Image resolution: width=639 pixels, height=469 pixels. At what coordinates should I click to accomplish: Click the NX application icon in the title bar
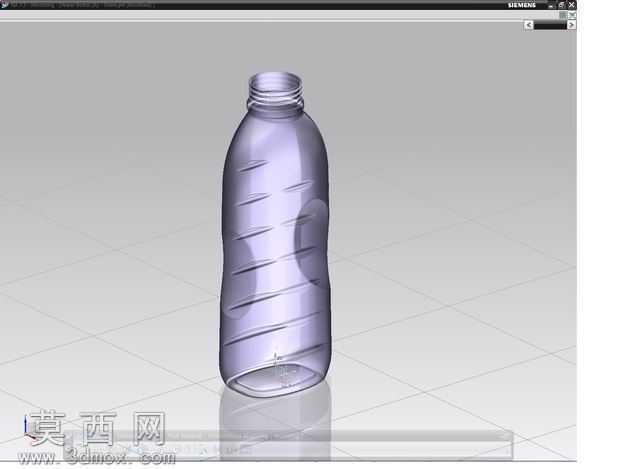(4, 4)
